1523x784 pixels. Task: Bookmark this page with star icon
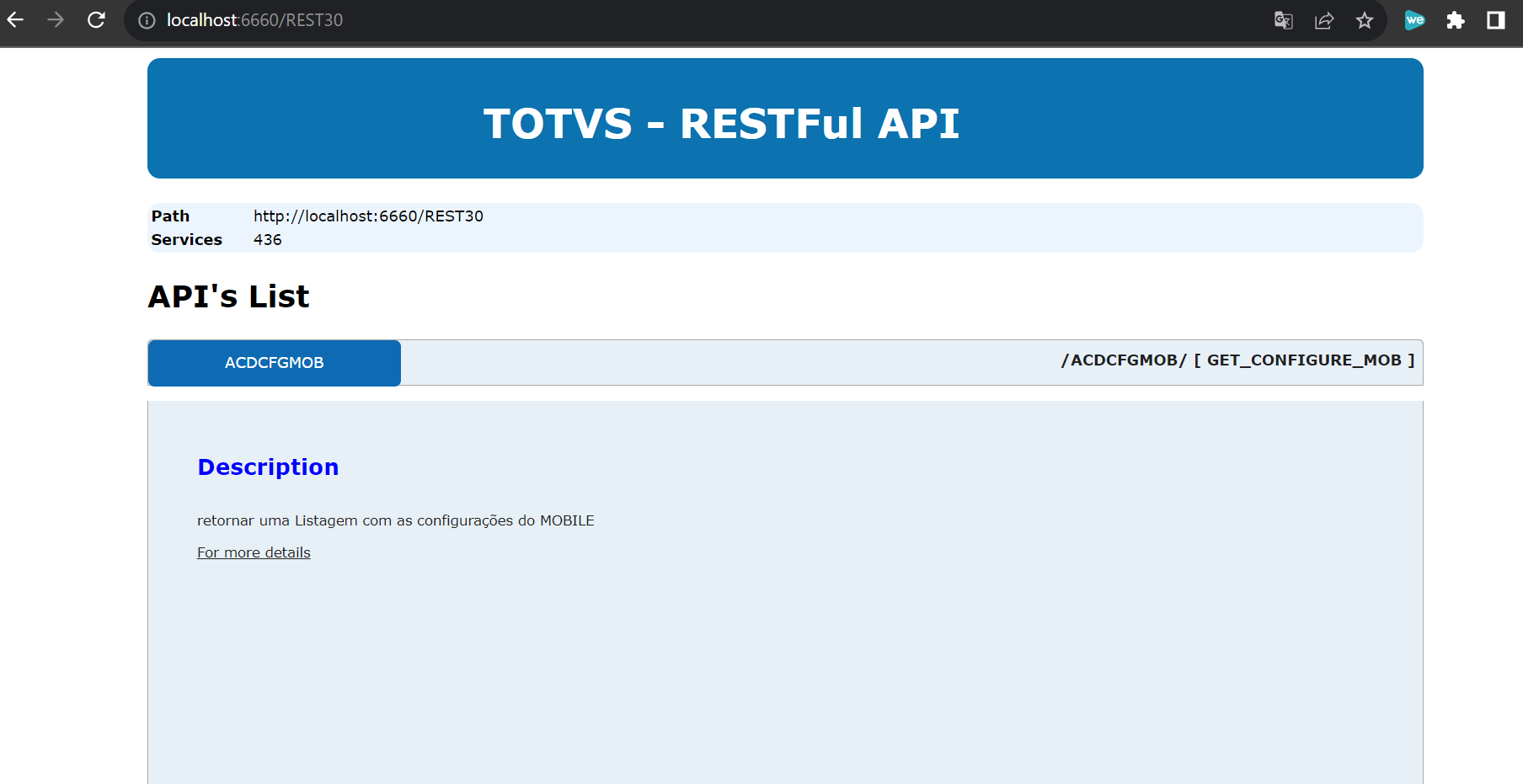click(1365, 20)
